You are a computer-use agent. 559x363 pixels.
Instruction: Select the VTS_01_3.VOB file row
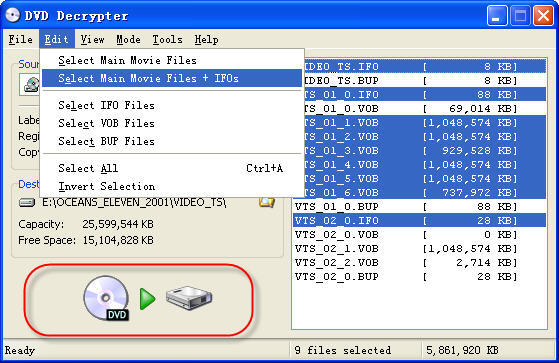click(x=425, y=150)
